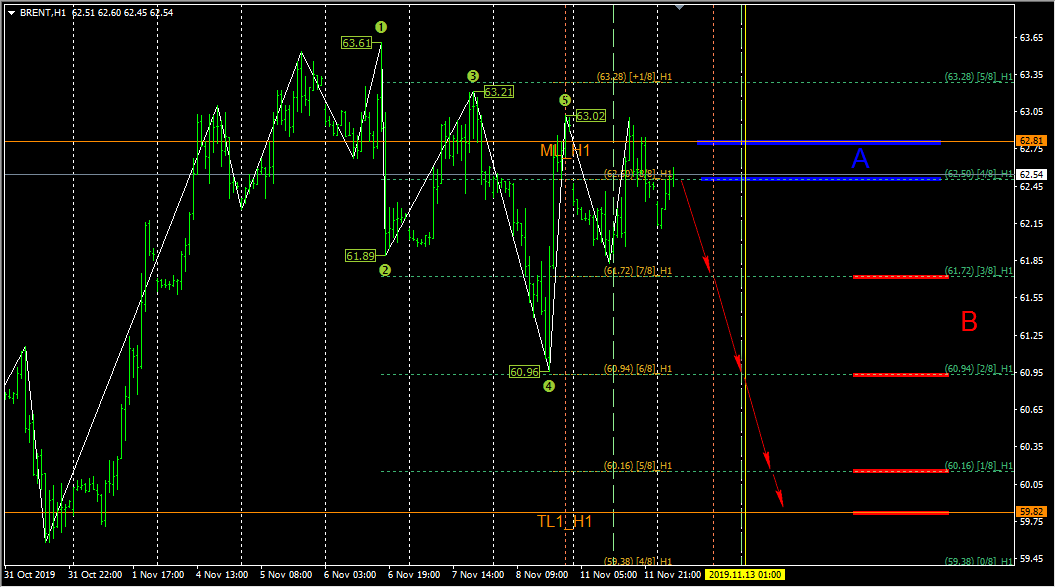The image size is (1056, 588).
Task: Click the 63.02 wave price label
Action: [591, 116]
